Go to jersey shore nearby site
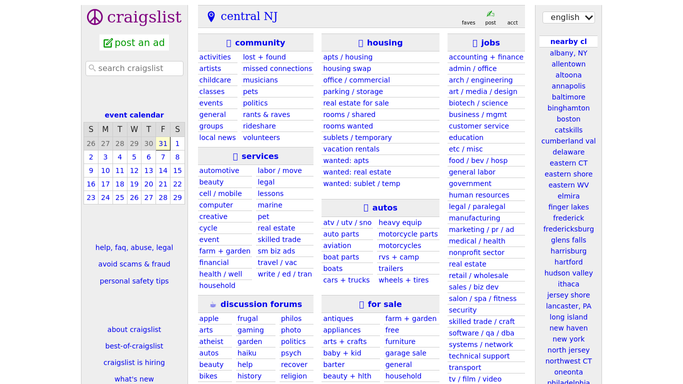Image resolution: width=683 pixels, height=384 pixels. click(568, 295)
